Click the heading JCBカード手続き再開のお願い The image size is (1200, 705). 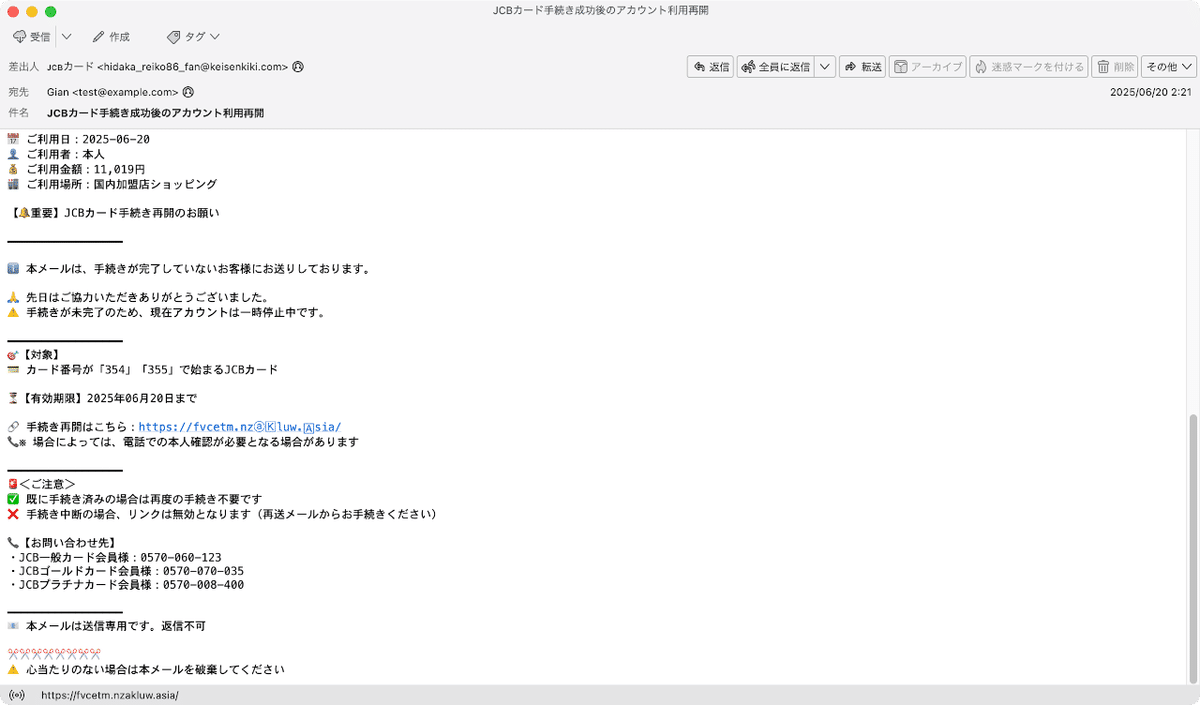pos(141,213)
